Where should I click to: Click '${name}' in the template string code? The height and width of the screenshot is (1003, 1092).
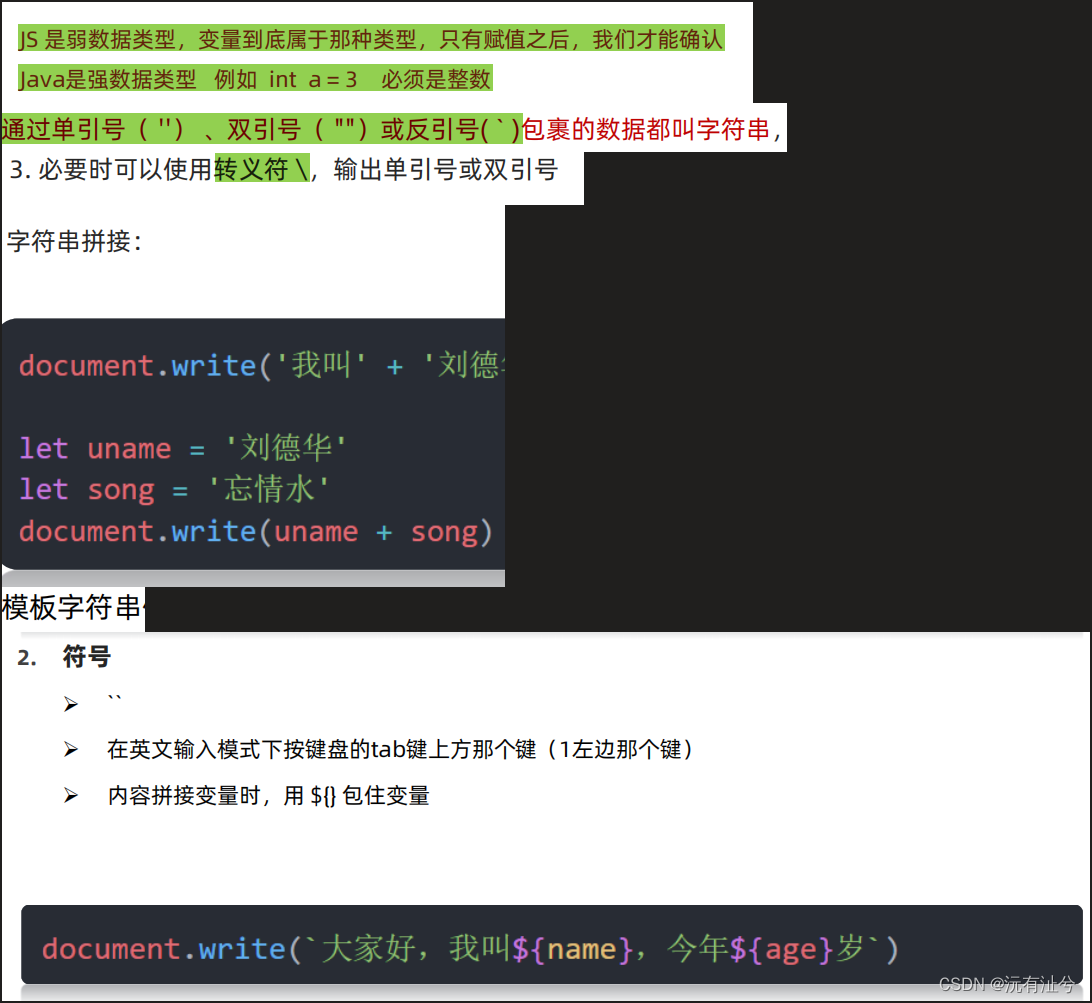tap(572, 949)
